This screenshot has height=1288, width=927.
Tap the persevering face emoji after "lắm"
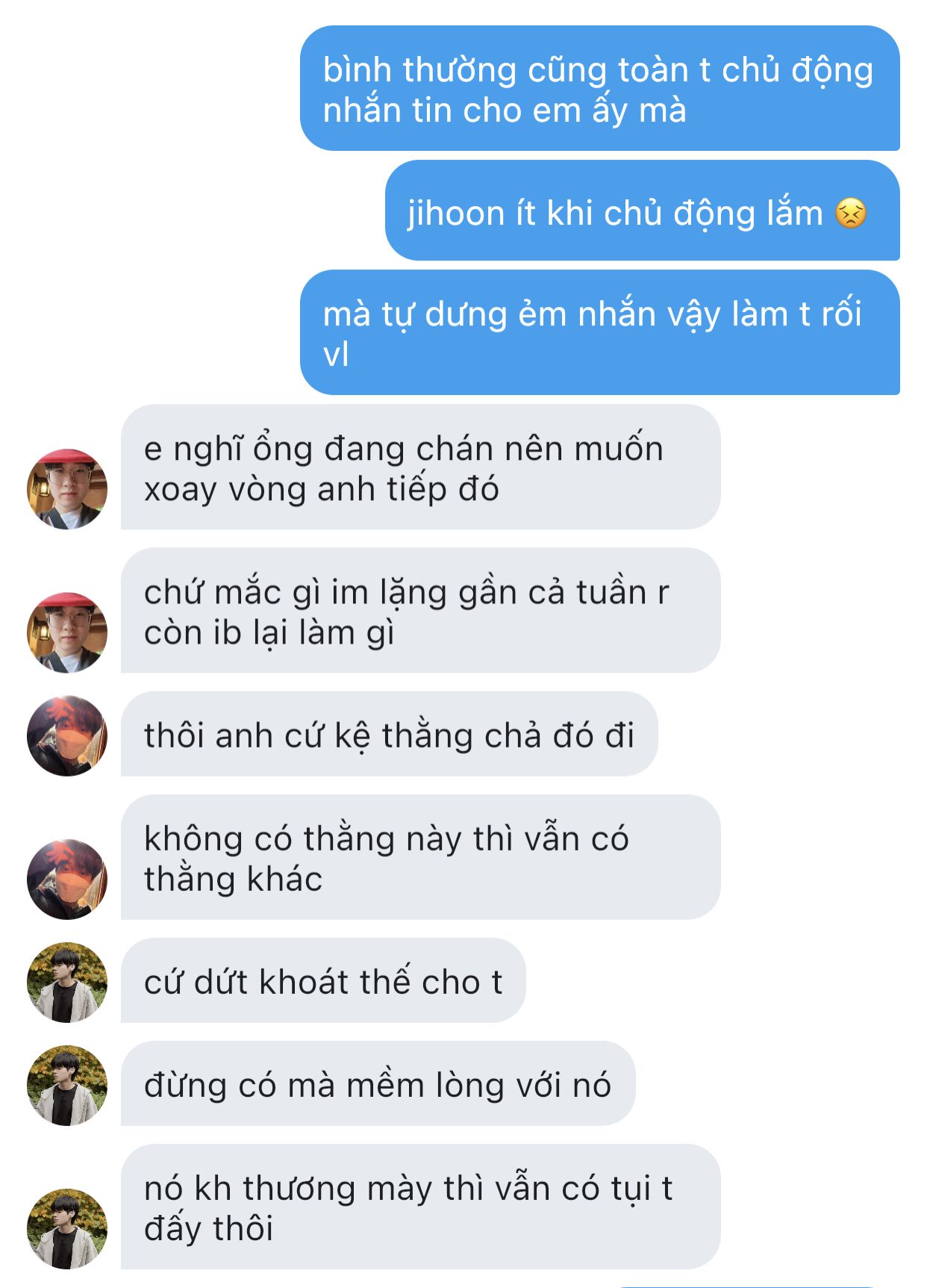pyautogui.click(x=851, y=214)
